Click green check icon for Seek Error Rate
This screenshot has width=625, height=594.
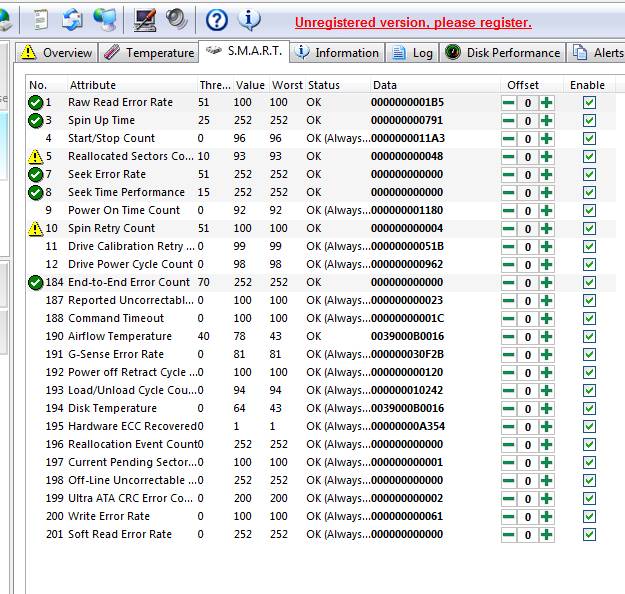click(x=35, y=174)
